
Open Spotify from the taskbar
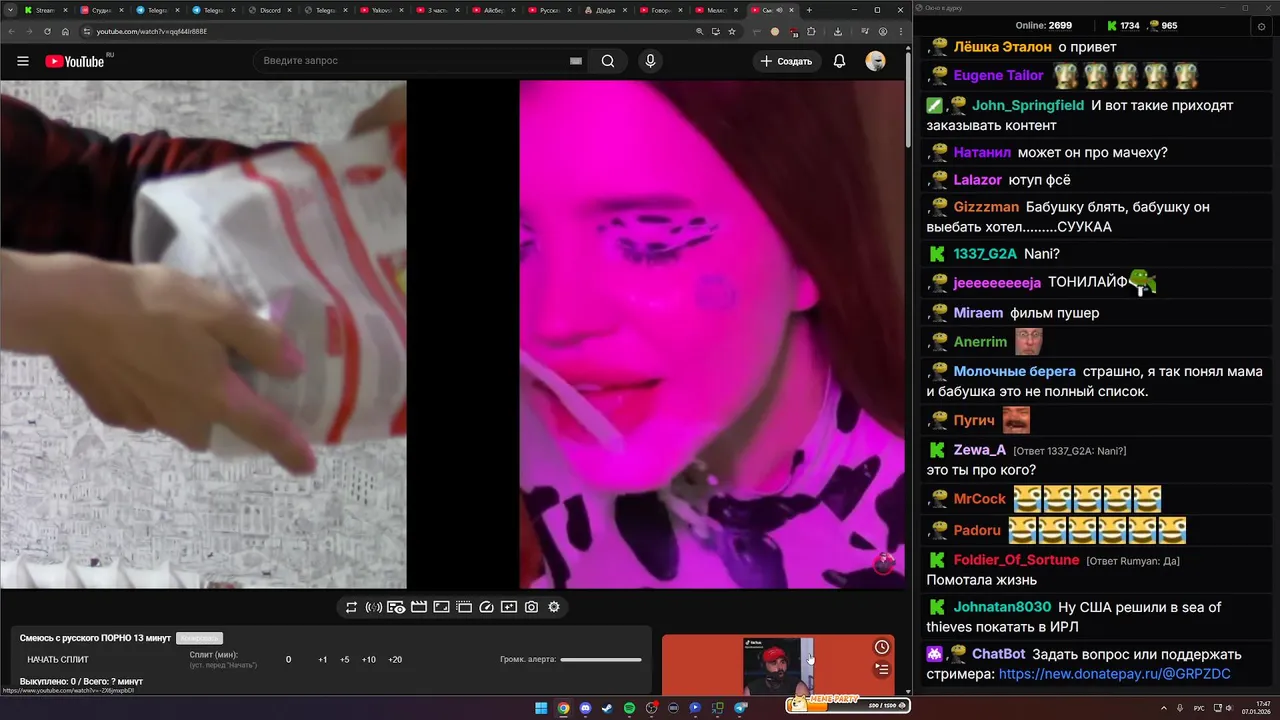pos(629,708)
